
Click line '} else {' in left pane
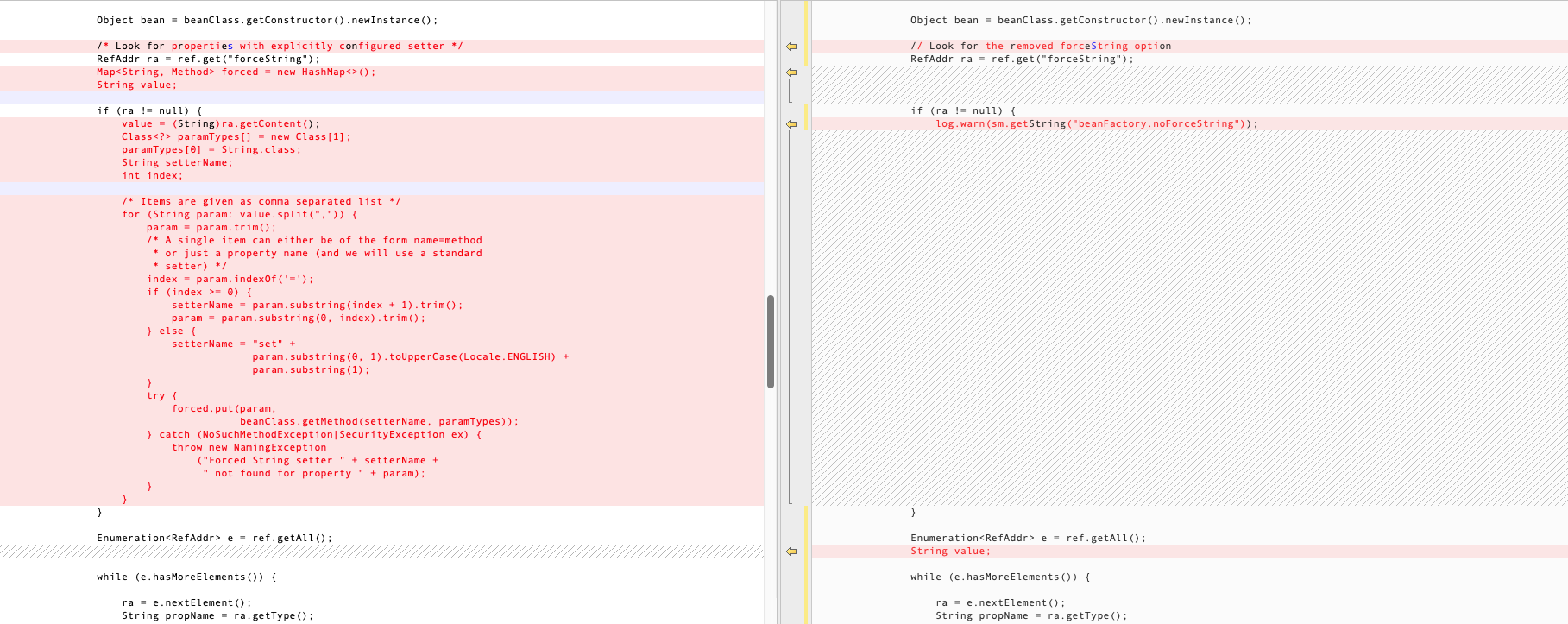click(x=172, y=331)
